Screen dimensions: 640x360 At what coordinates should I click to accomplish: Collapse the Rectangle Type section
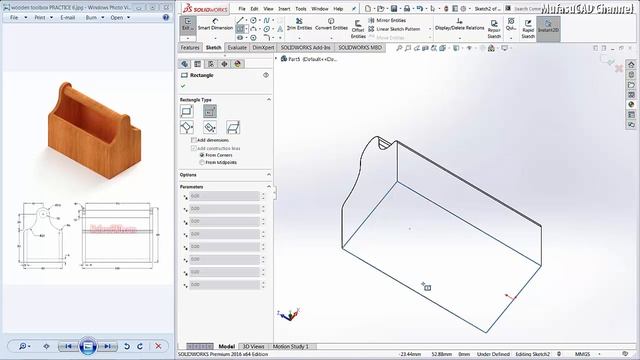269,100
